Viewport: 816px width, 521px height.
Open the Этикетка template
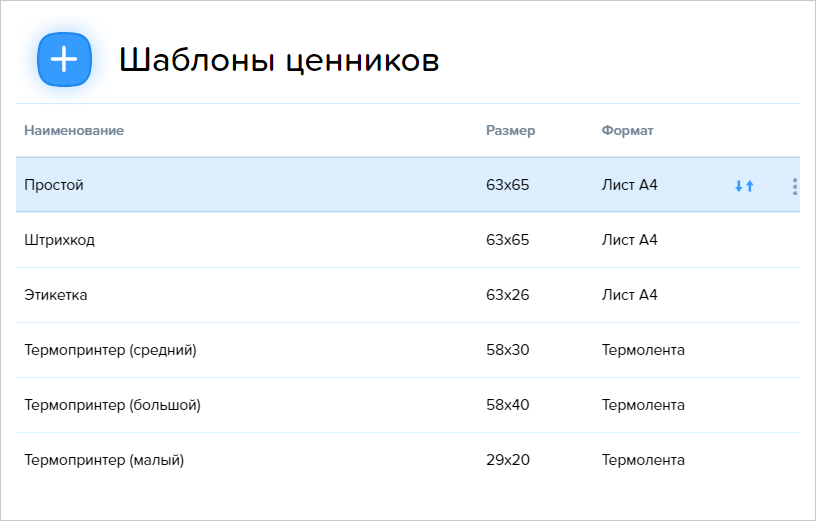(x=408, y=295)
